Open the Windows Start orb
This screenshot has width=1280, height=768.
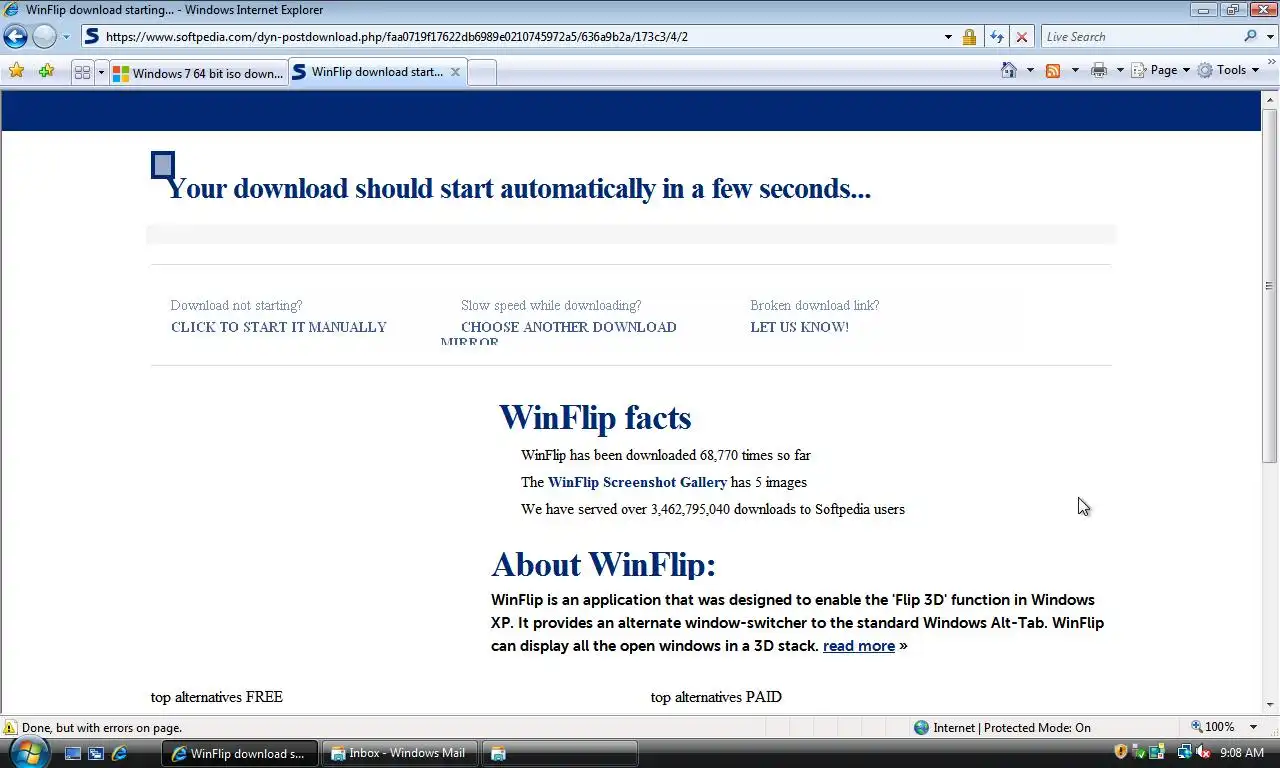[x=27, y=752]
